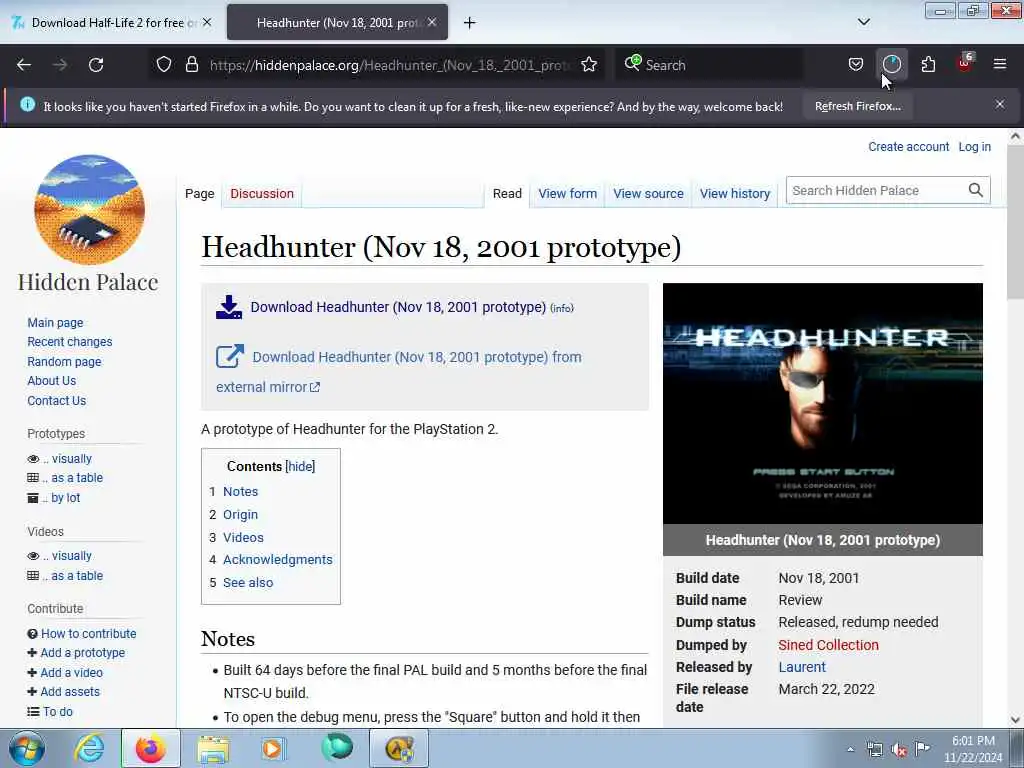This screenshot has height=768, width=1024.
Task: Launch Internet Explorer from the taskbar
Action: click(89, 748)
